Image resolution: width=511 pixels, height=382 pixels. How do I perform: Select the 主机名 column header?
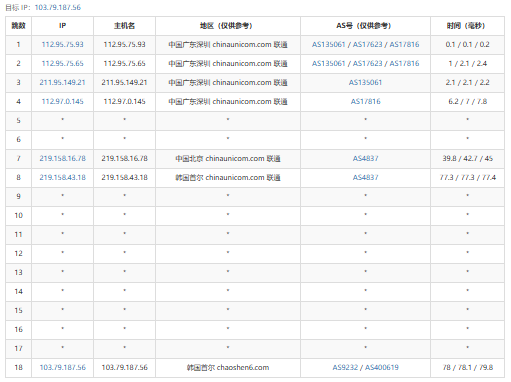(124, 26)
